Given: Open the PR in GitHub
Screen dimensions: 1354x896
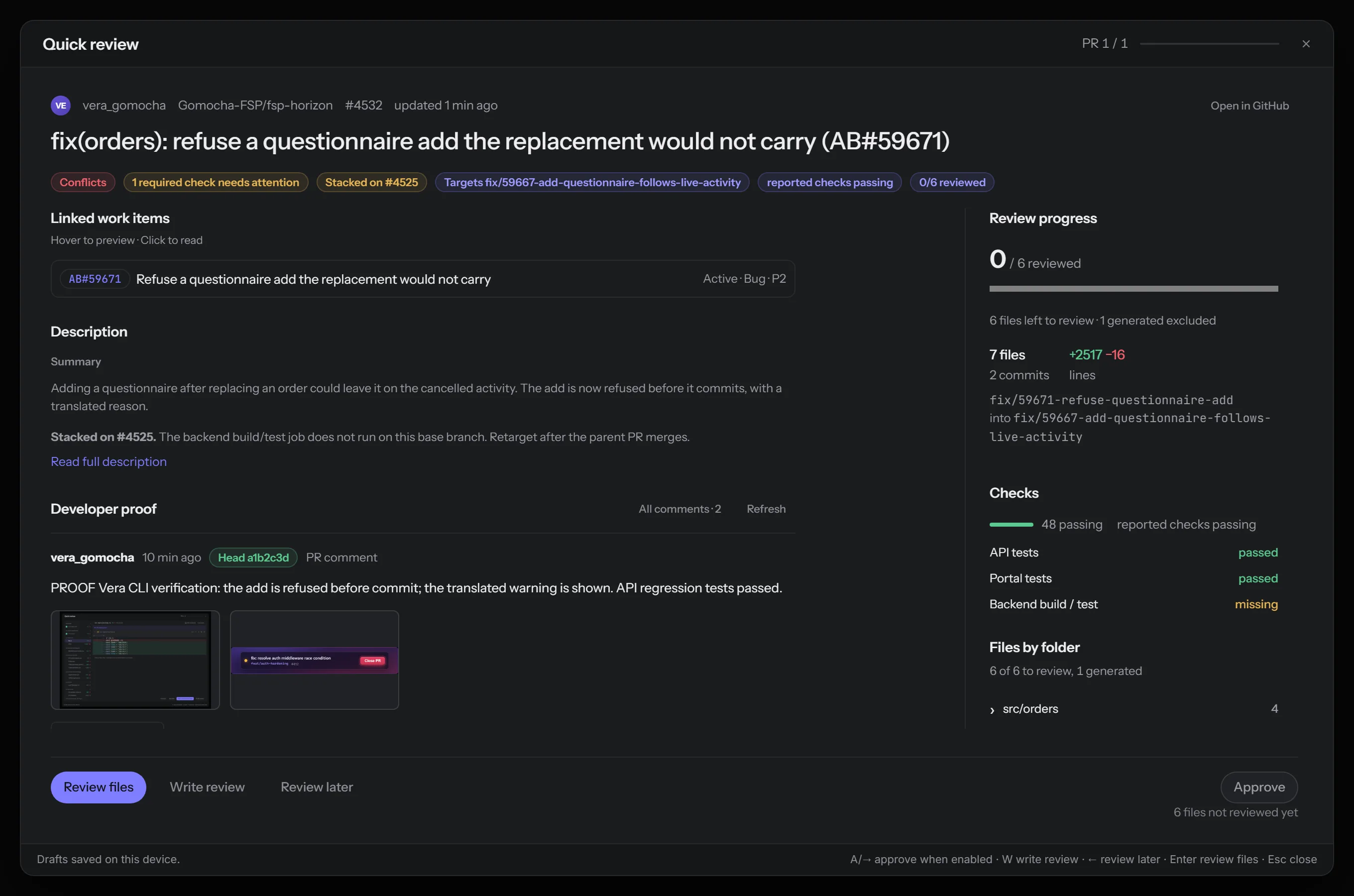Looking at the screenshot, I should click(1249, 106).
